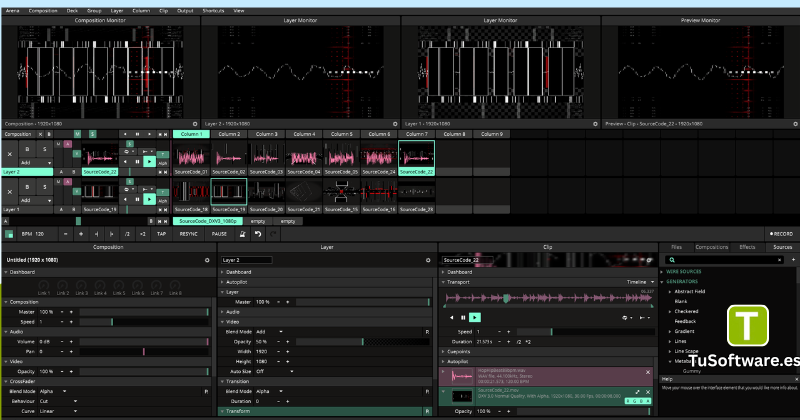Open Layer 1 monitor settings gear
Image resolution: width=800 pixels, height=420 pixels.
[595, 124]
